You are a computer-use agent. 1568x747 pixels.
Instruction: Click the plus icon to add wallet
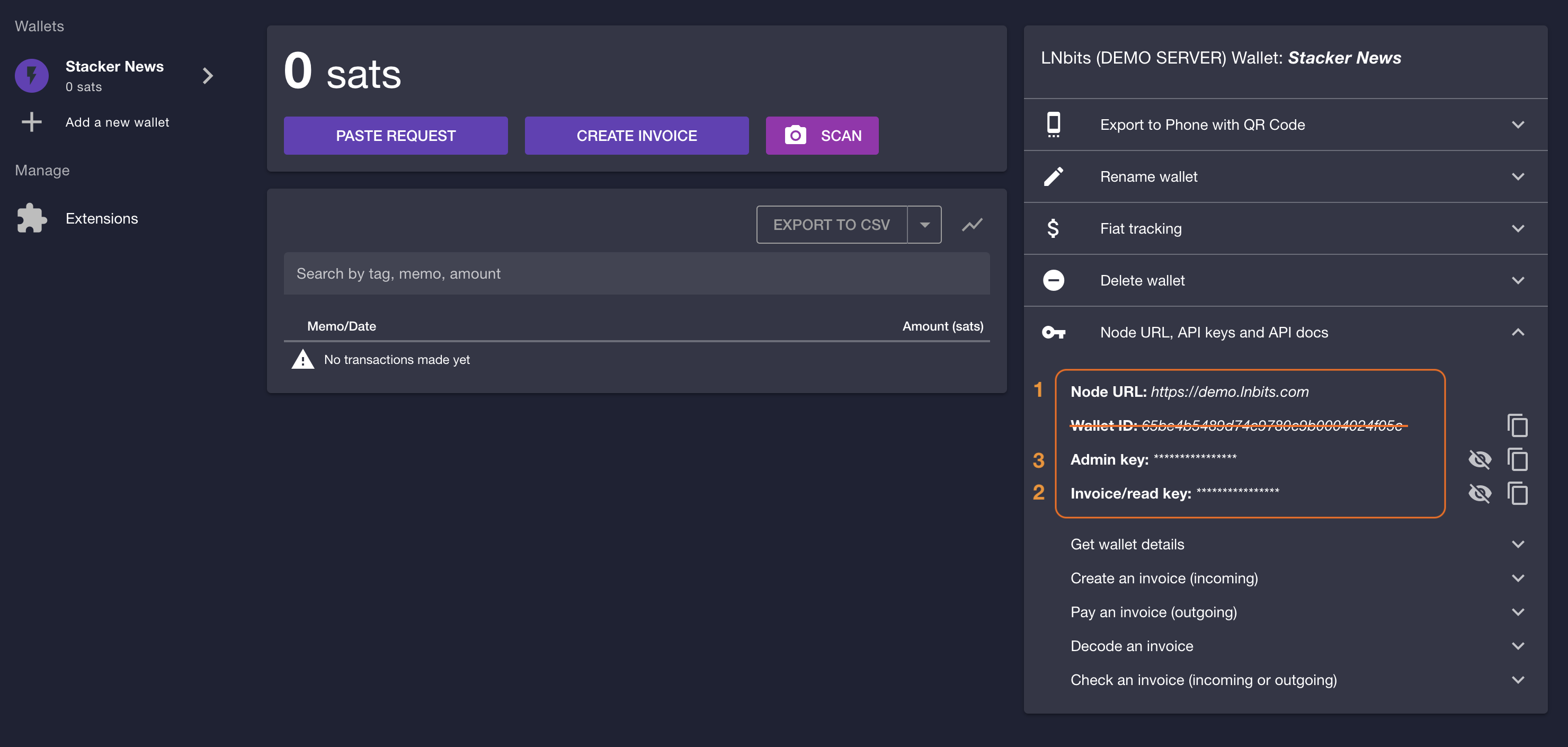[32, 122]
